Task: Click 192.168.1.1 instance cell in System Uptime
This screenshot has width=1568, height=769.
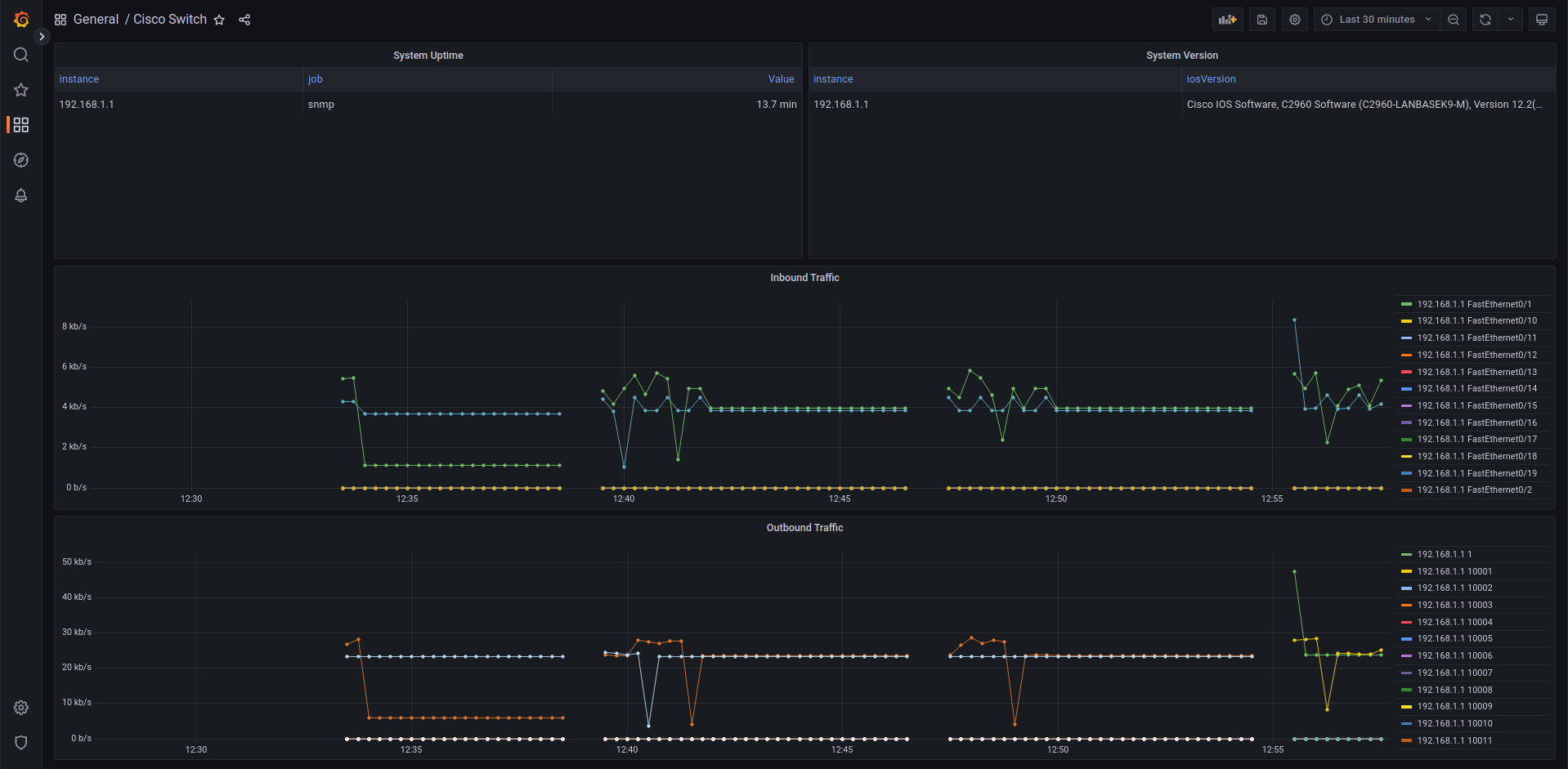Action: [x=179, y=105]
